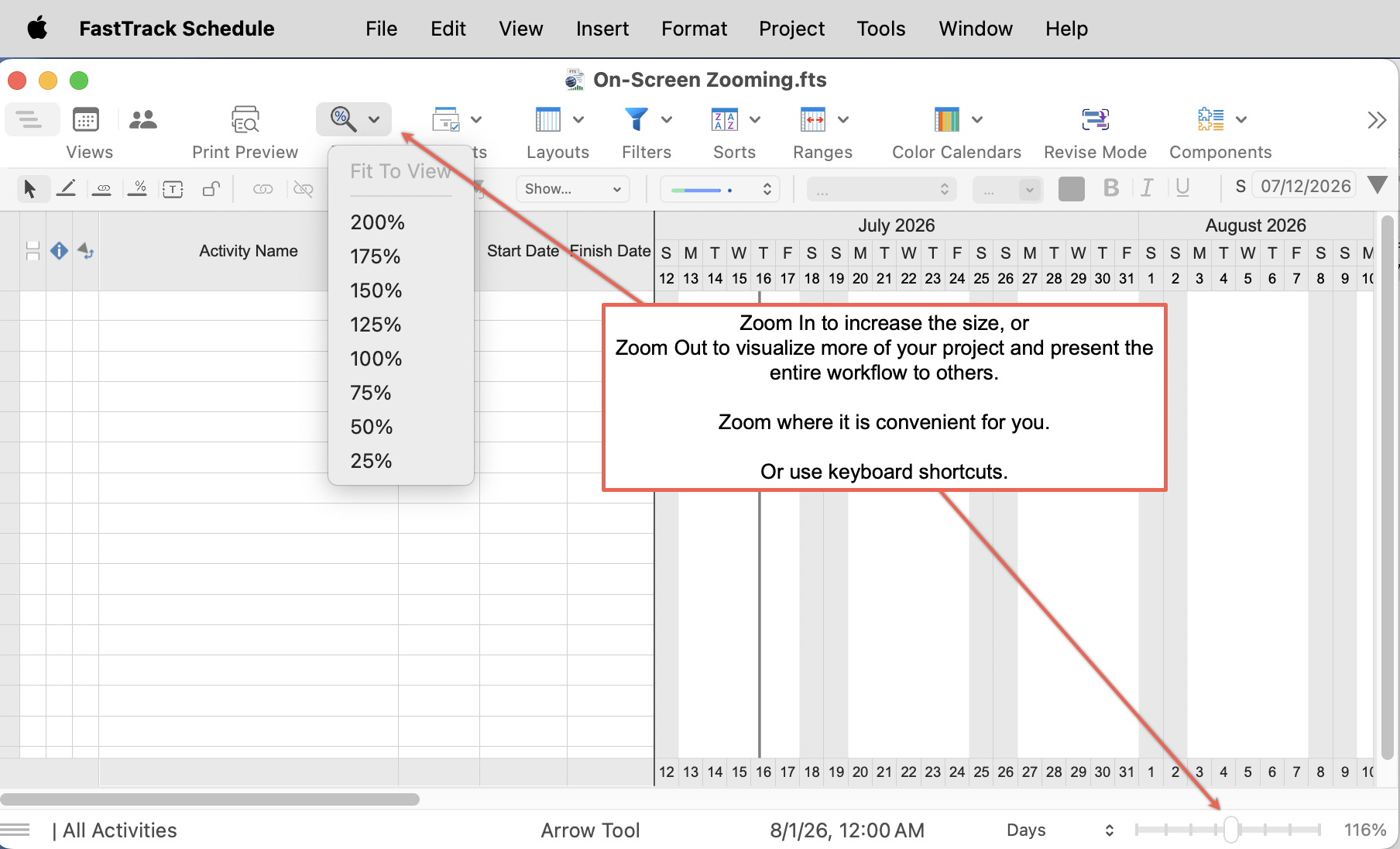Open Print Preview
This screenshot has height=849, width=1400.
coord(245,120)
